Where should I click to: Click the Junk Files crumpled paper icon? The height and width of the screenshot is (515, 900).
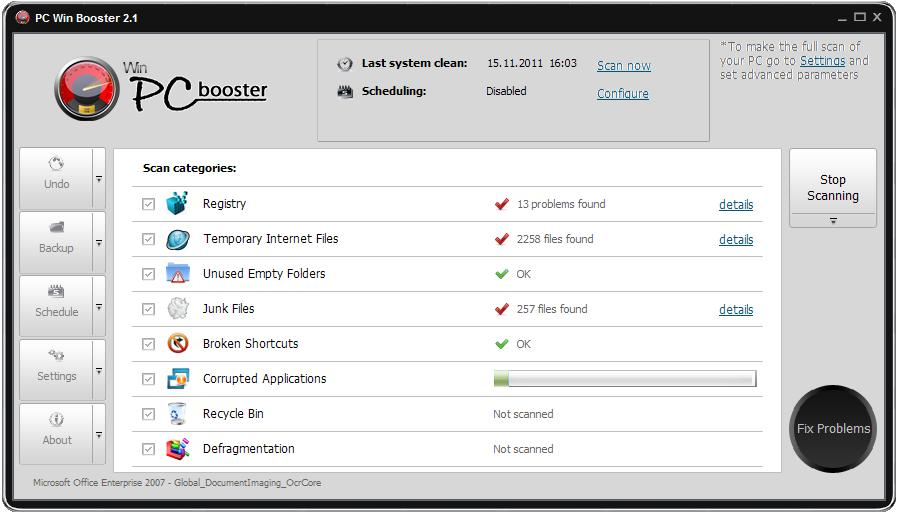point(178,308)
